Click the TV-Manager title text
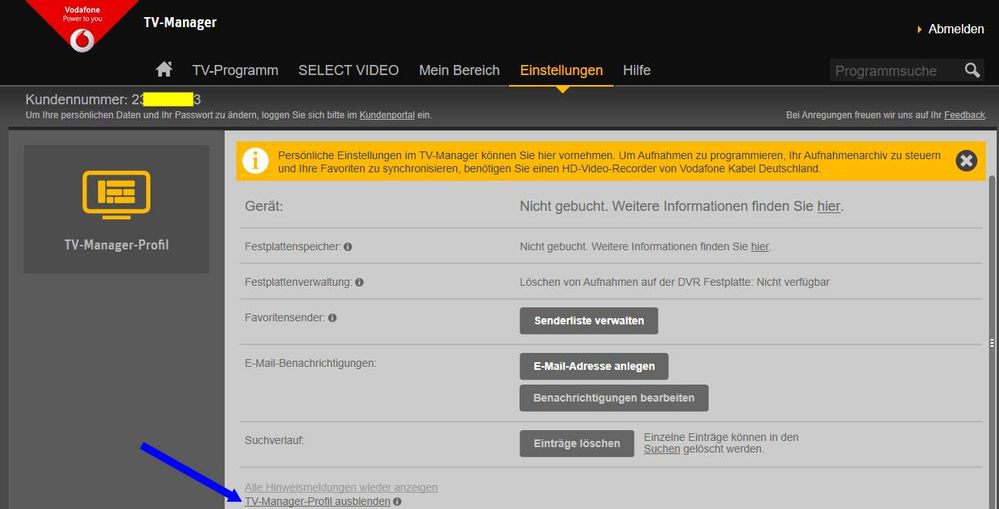Screen dimensions: 999x509 (180, 23)
